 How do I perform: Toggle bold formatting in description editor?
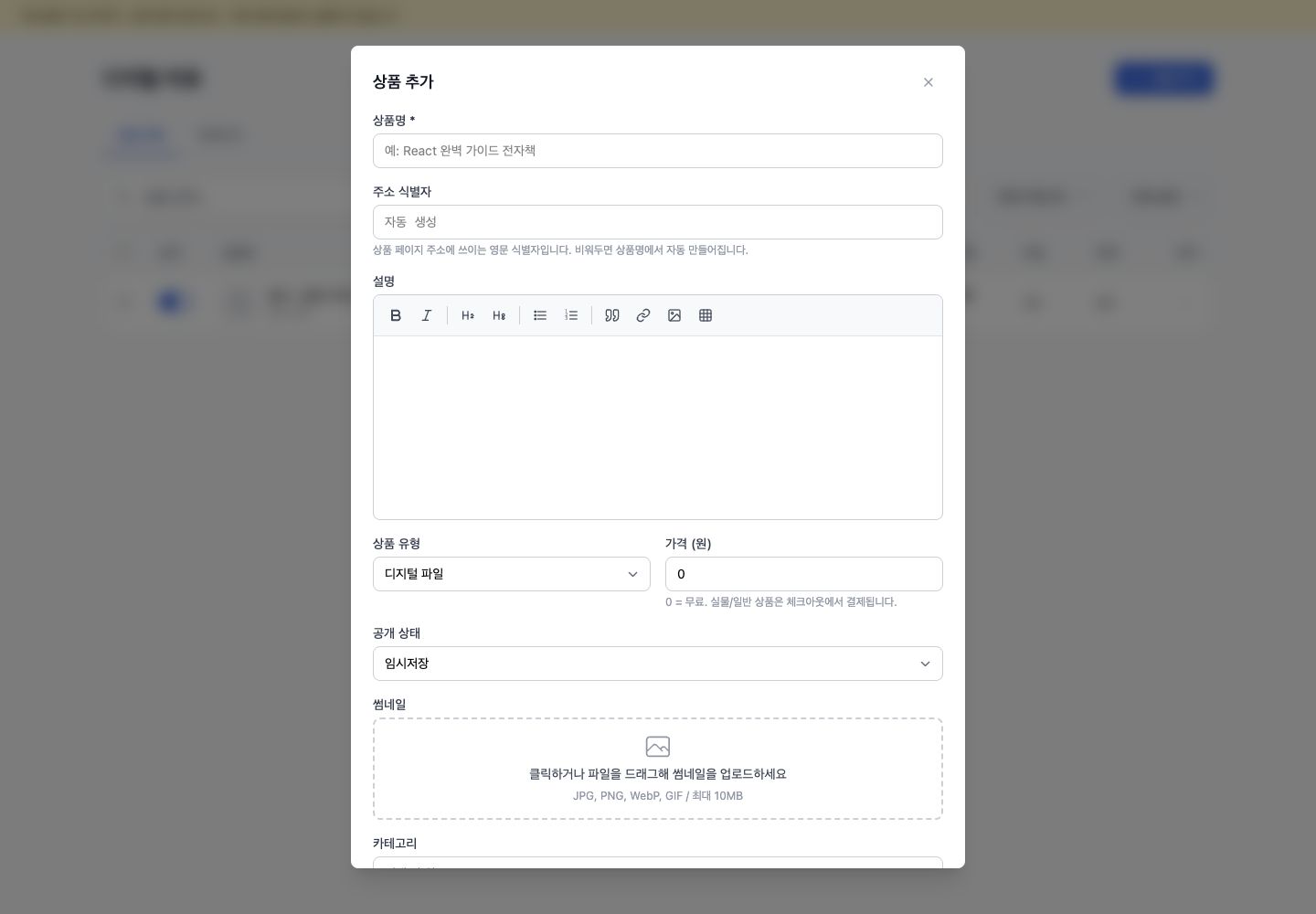point(396,315)
